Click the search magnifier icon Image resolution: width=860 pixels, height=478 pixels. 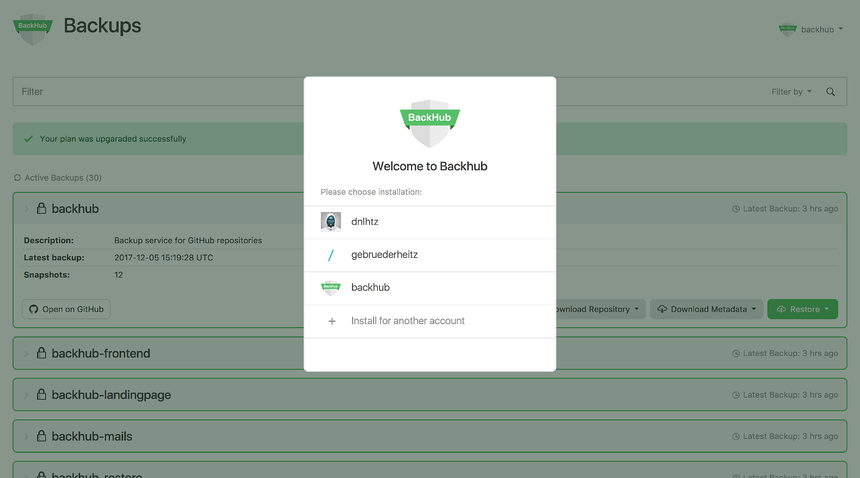830,92
